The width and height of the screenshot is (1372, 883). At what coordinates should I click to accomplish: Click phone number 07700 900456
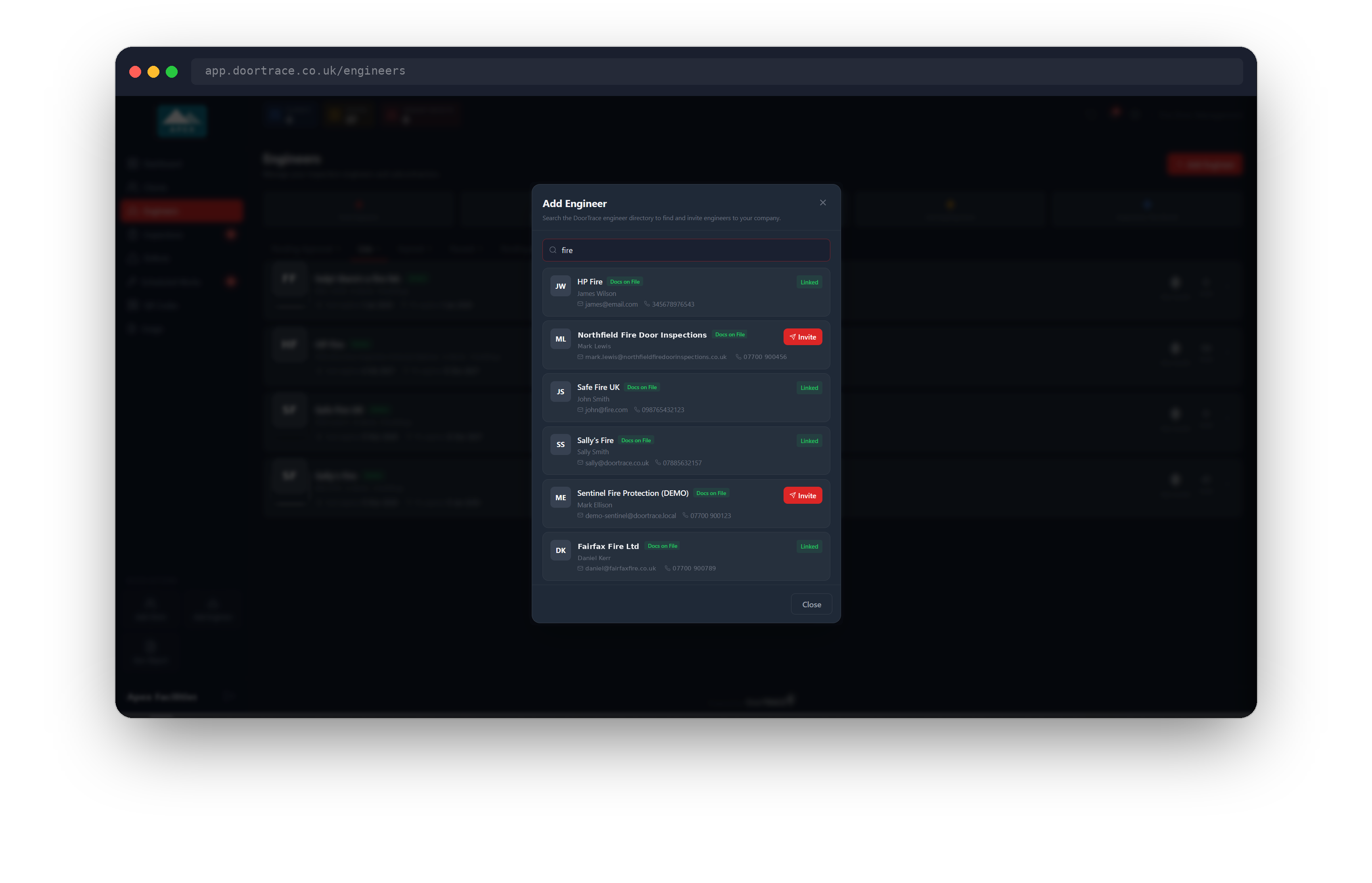point(765,357)
